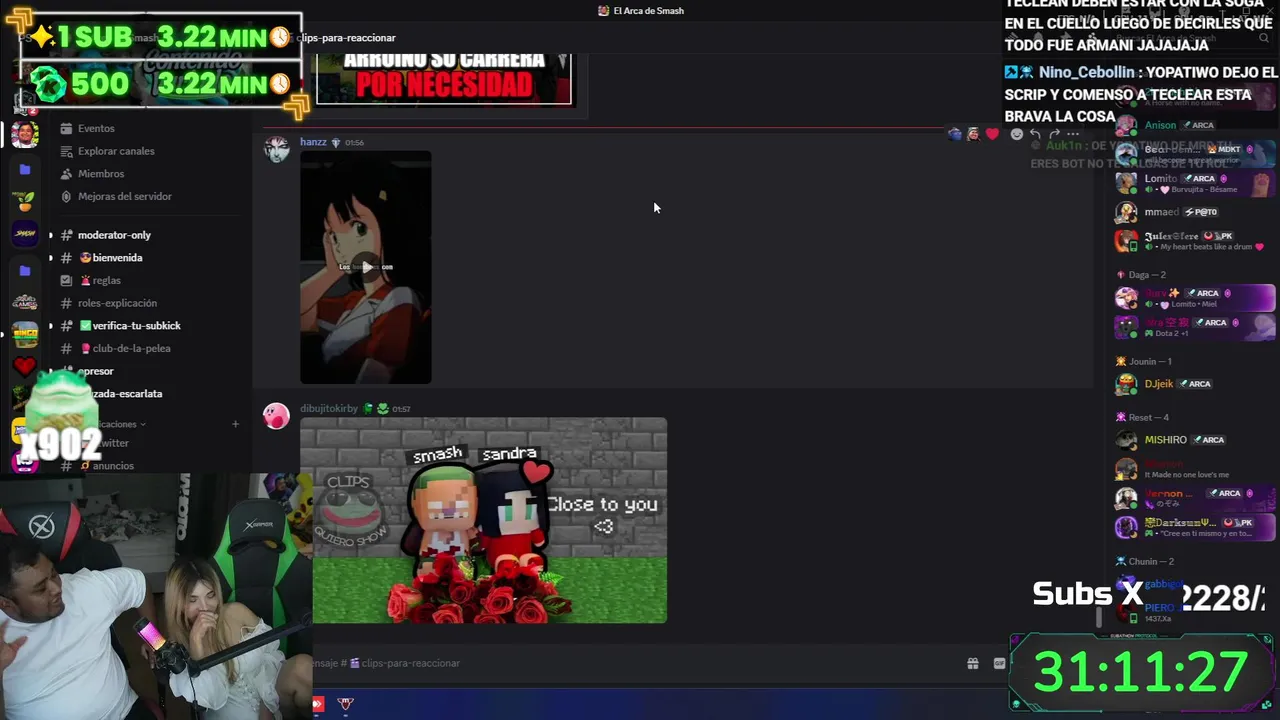This screenshot has width=1280, height=720.
Task: Open the purple SMASH server icon
Action: 25,234
